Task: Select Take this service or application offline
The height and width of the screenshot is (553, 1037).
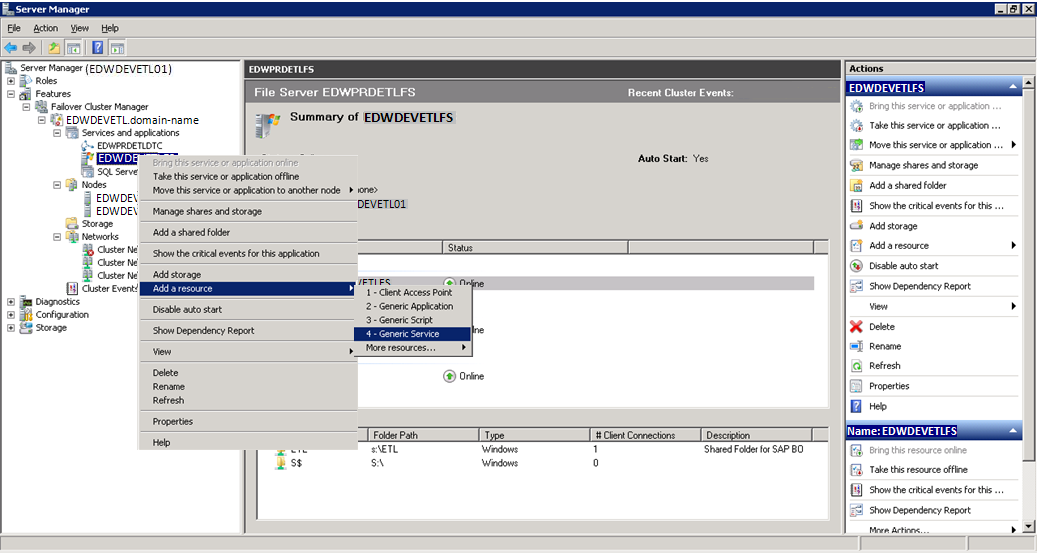Action: [248, 177]
